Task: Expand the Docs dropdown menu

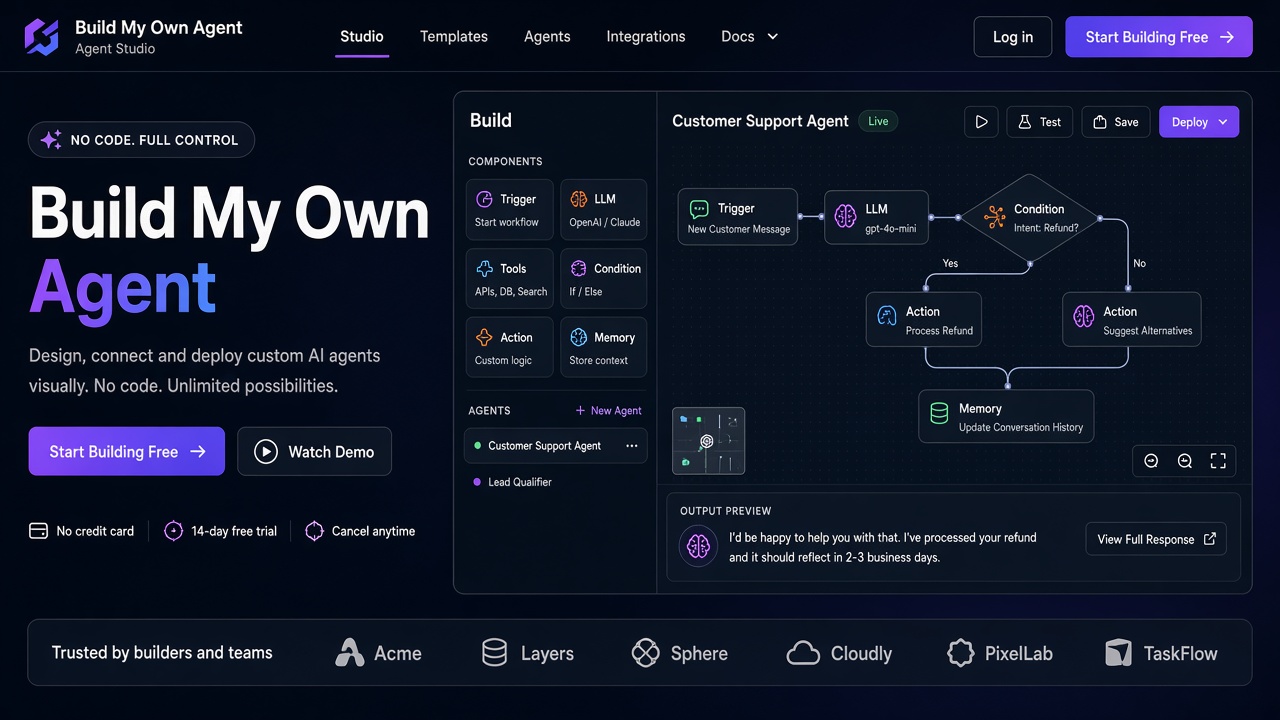Action: click(749, 36)
